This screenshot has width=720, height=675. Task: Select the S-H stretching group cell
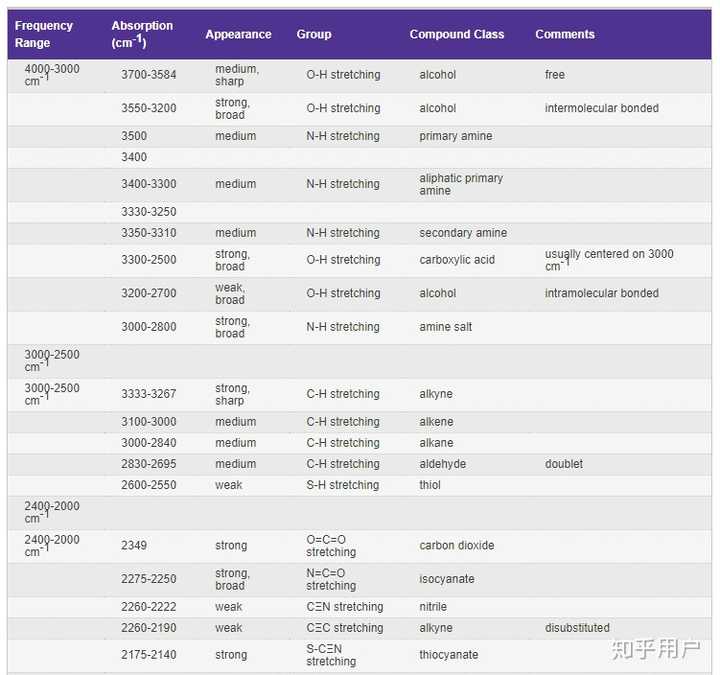pyautogui.click(x=343, y=485)
